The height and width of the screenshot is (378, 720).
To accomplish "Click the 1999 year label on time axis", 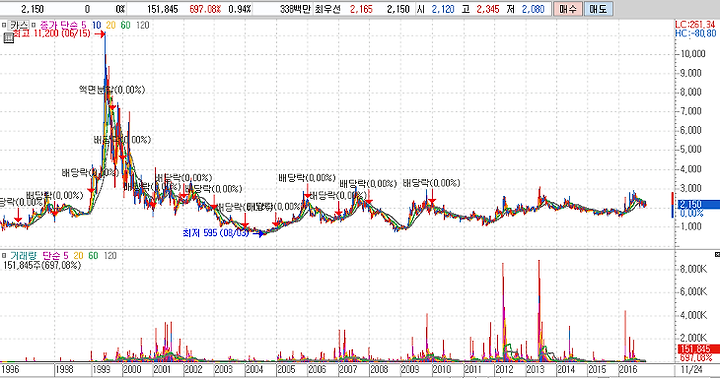I will (x=101, y=369).
